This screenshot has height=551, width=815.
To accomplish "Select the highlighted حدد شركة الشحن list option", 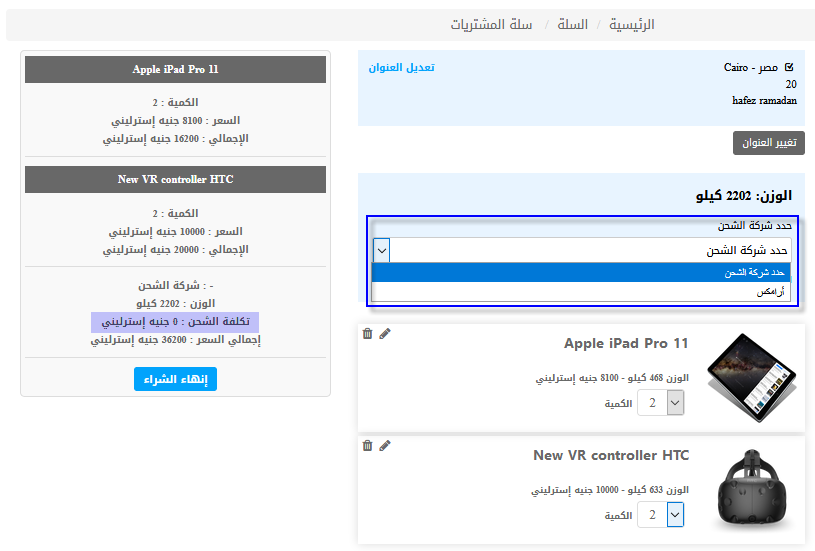I will click(x=581, y=272).
